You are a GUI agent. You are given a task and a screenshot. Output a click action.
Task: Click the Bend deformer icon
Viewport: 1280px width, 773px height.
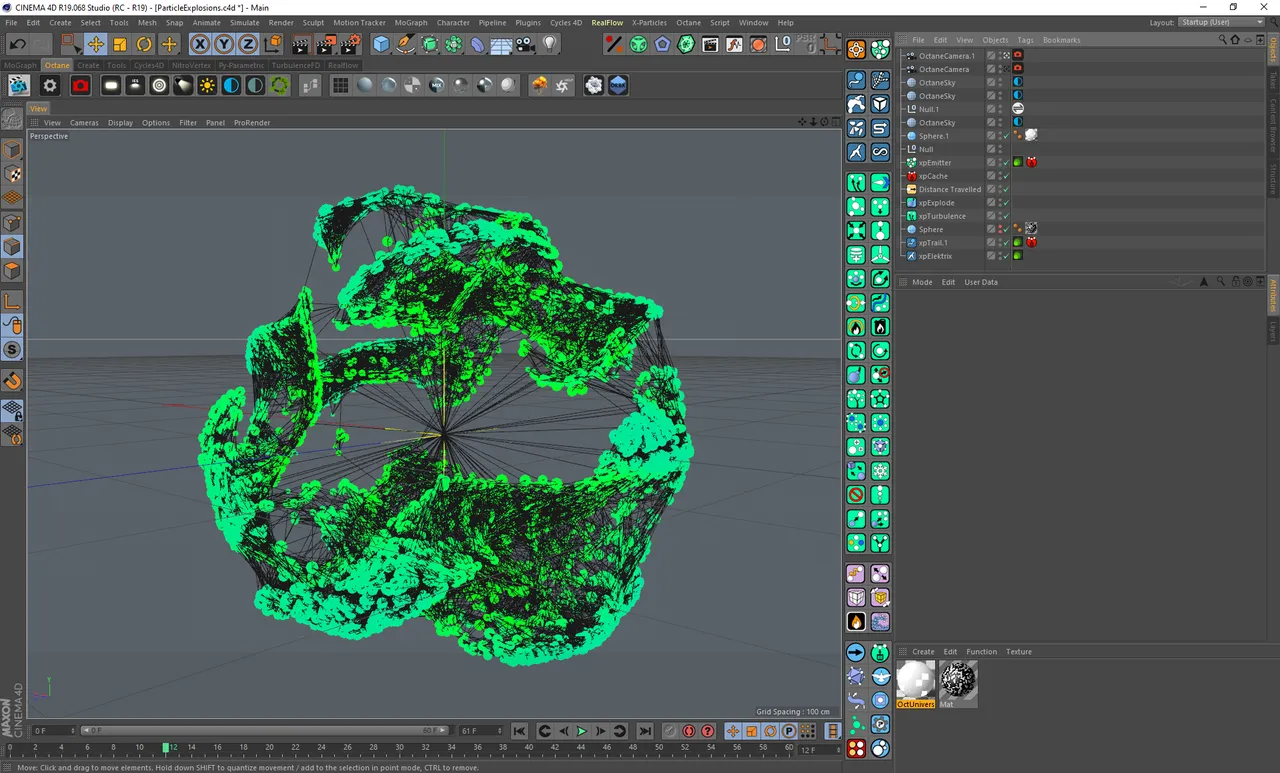[477, 44]
